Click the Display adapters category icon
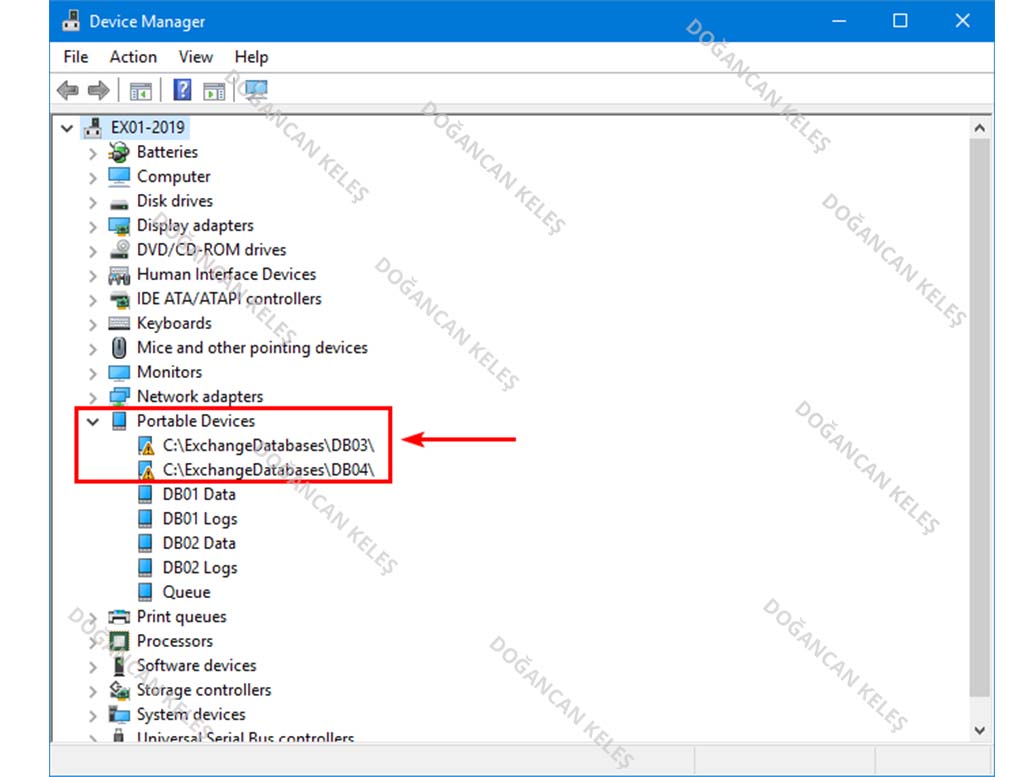The width and height of the screenshot is (1024, 777). 119,226
